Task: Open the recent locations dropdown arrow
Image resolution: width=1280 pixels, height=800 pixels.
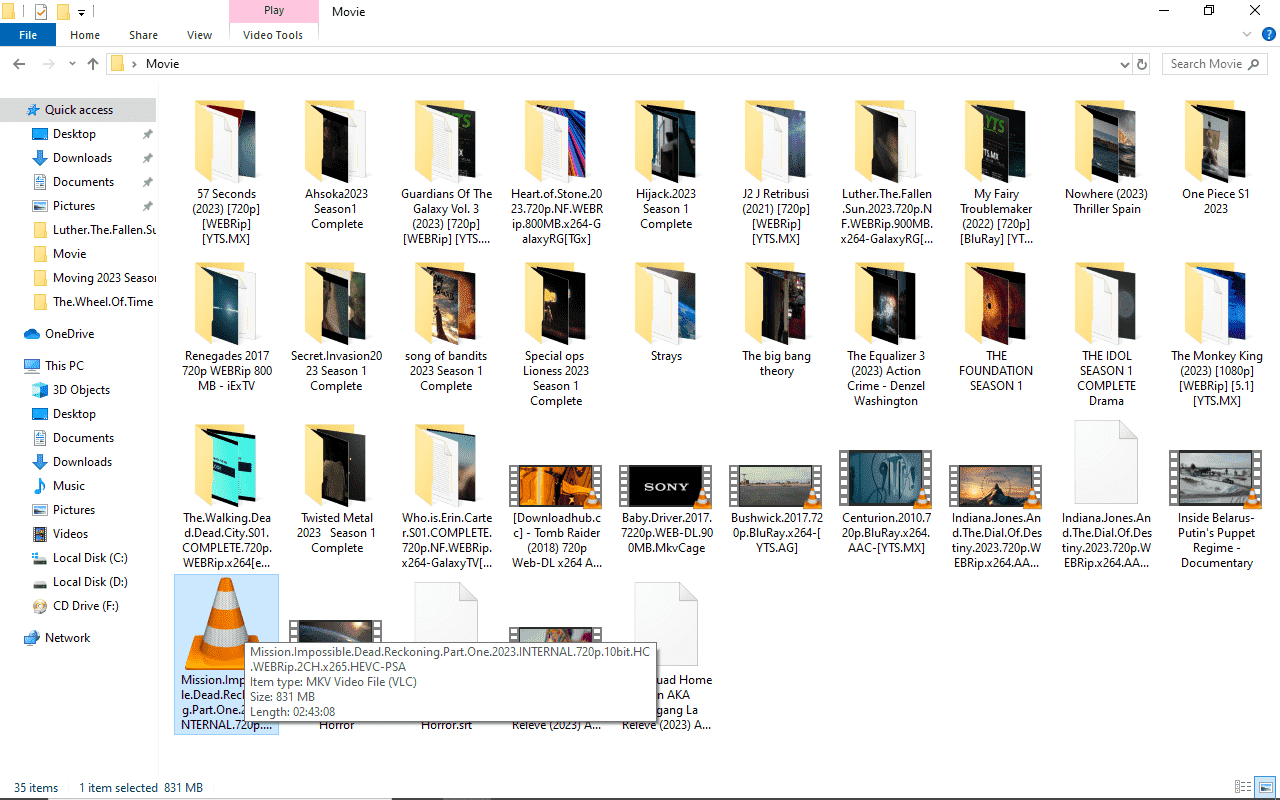Action: click(x=71, y=64)
